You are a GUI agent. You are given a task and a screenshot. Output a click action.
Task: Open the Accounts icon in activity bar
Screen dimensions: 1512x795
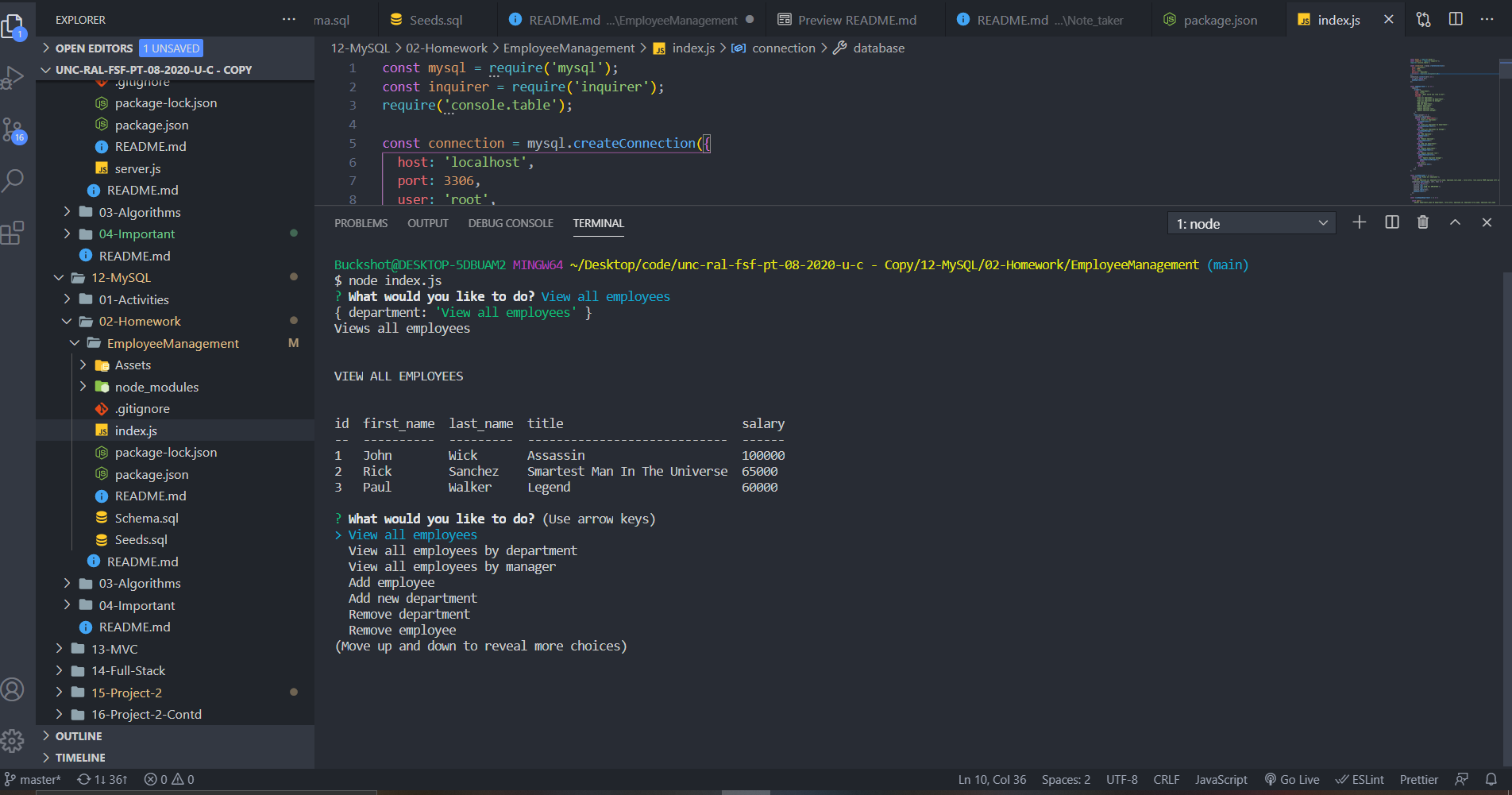(13, 689)
